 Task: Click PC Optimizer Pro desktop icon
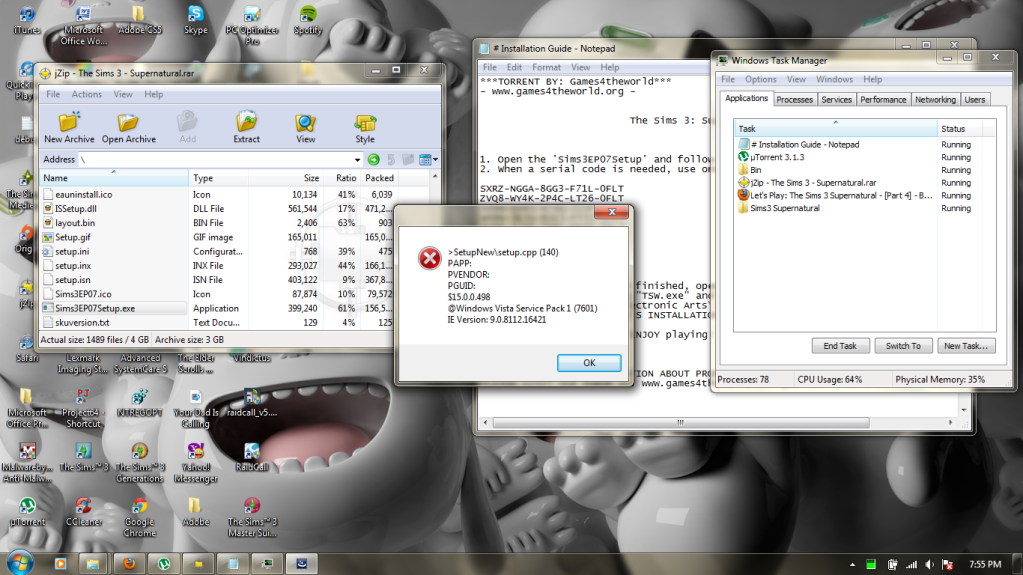pyautogui.click(x=252, y=25)
